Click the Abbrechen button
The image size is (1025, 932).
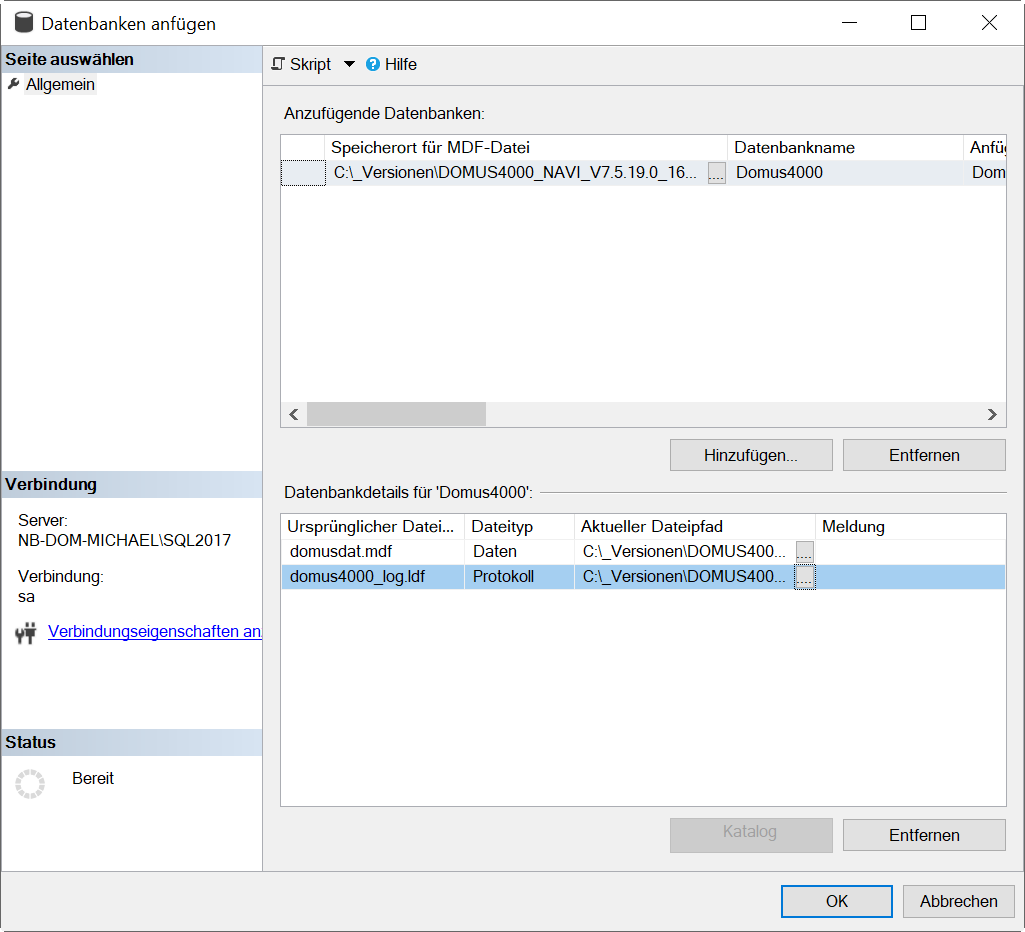(958, 901)
